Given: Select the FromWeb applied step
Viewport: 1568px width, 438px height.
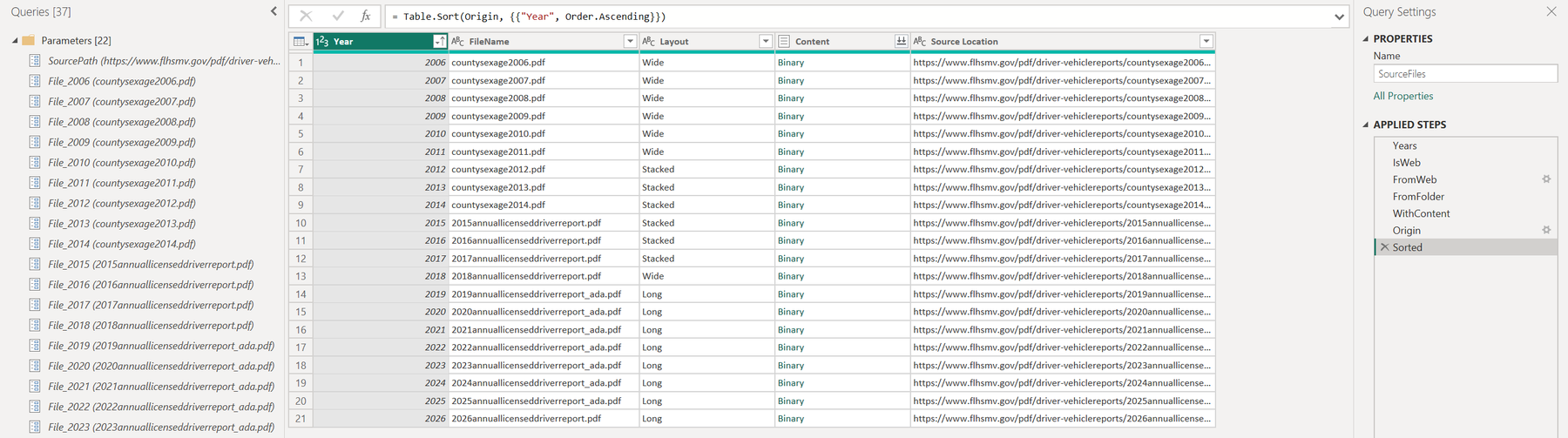Looking at the screenshot, I should click(1466, 179).
